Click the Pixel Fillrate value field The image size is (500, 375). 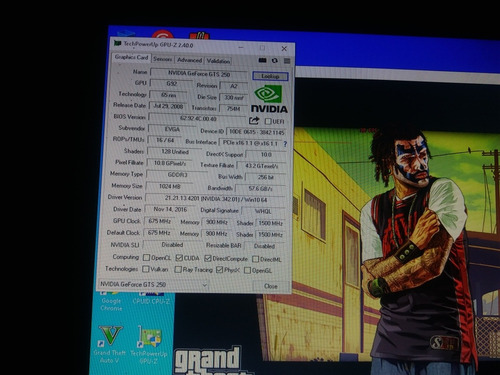[170, 163]
